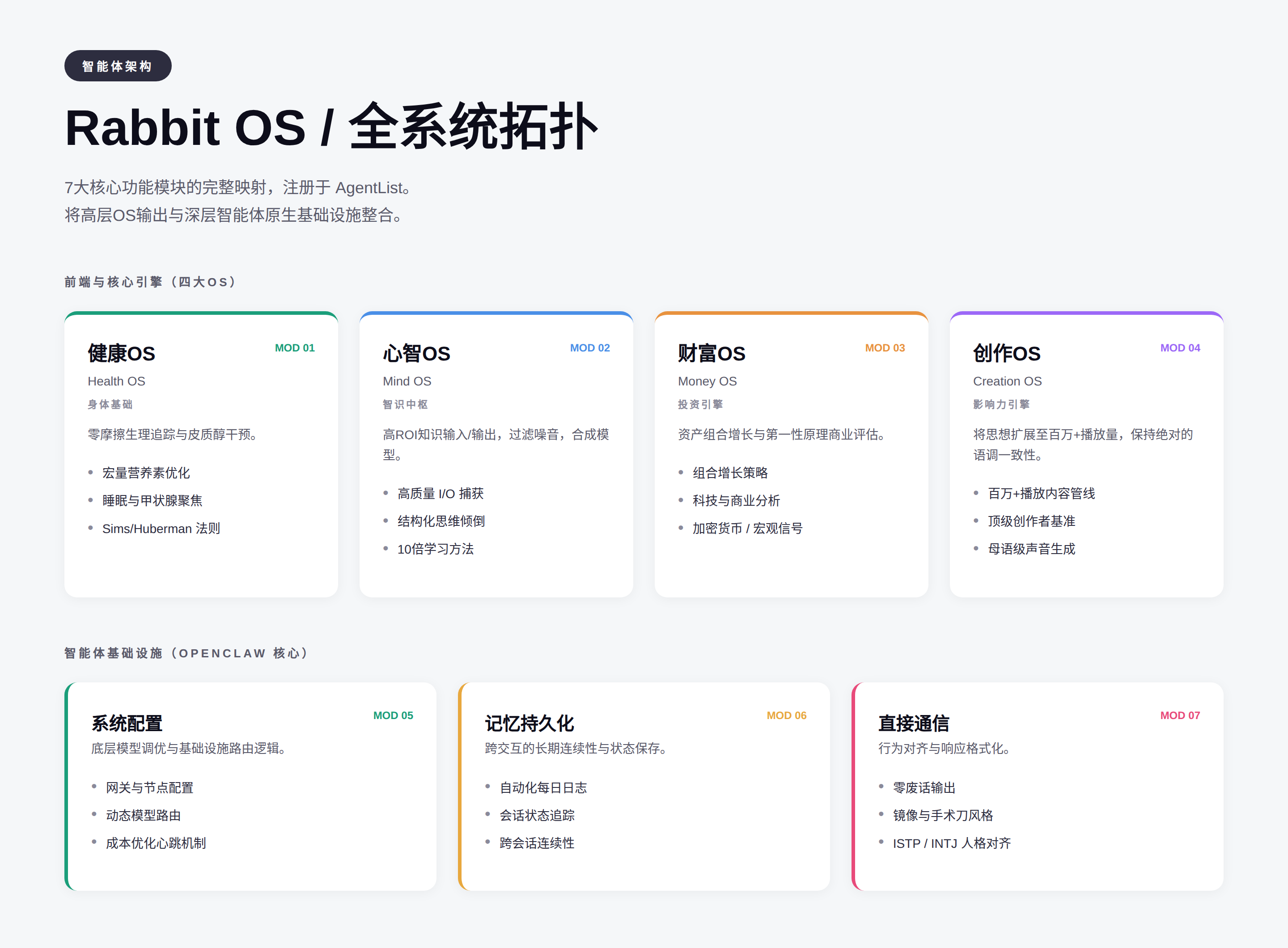Select the 健康OS card title
This screenshot has width=1288, height=948.
point(121,354)
